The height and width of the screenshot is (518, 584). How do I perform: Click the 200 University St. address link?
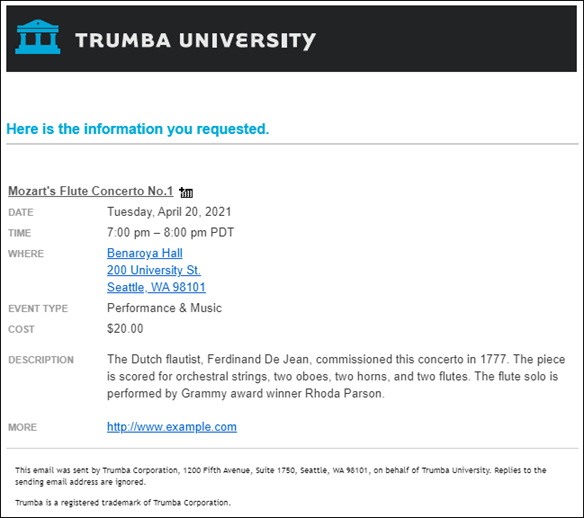(x=154, y=270)
